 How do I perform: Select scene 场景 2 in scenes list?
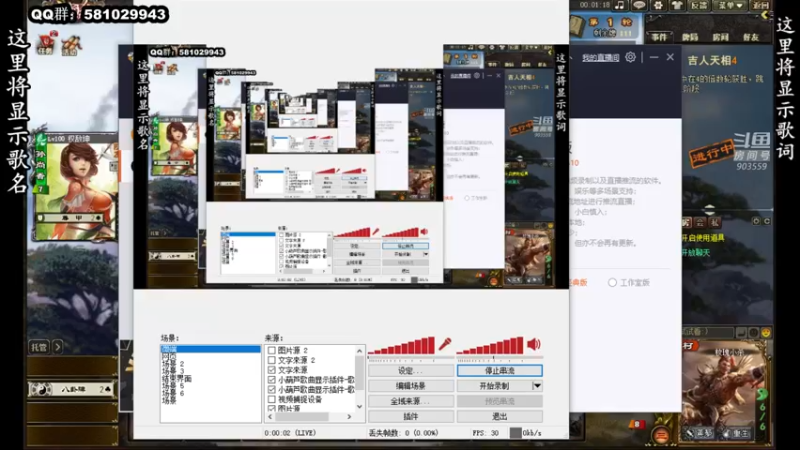pyautogui.click(x=173, y=364)
